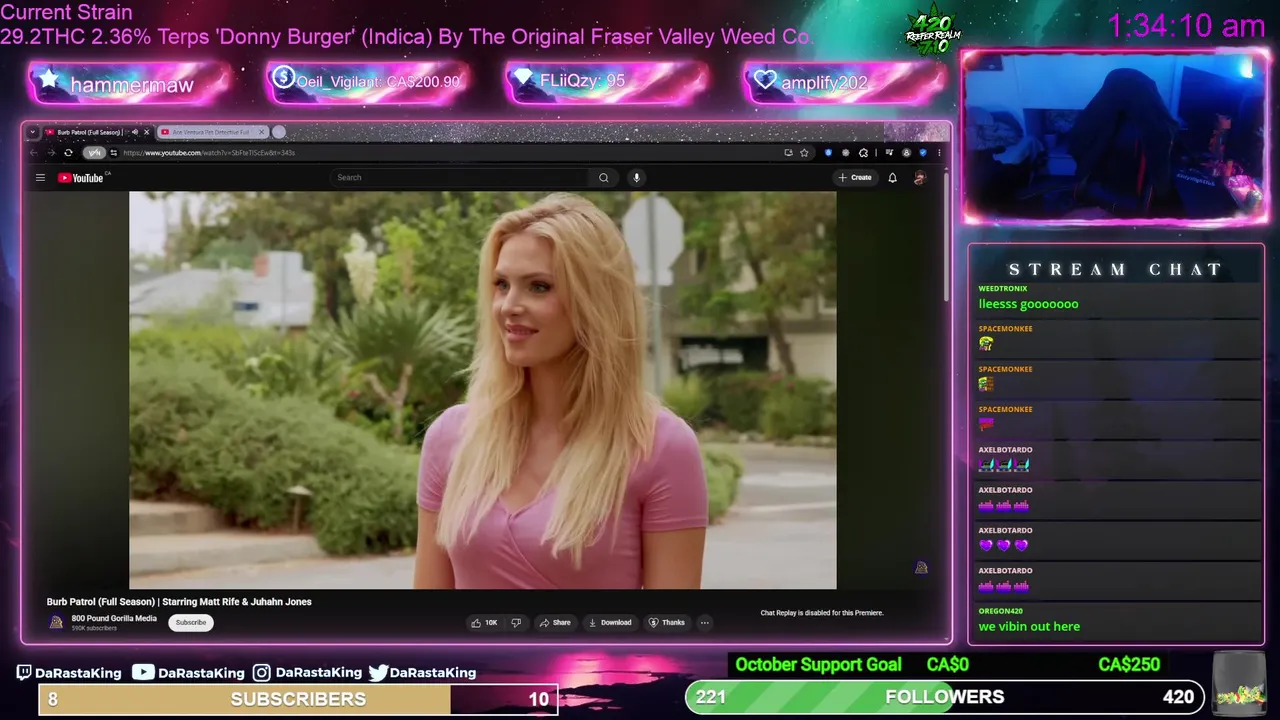Image resolution: width=1280 pixels, height=720 pixels.
Task: Dislike the Burb Patrol video
Action: pyautogui.click(x=516, y=623)
